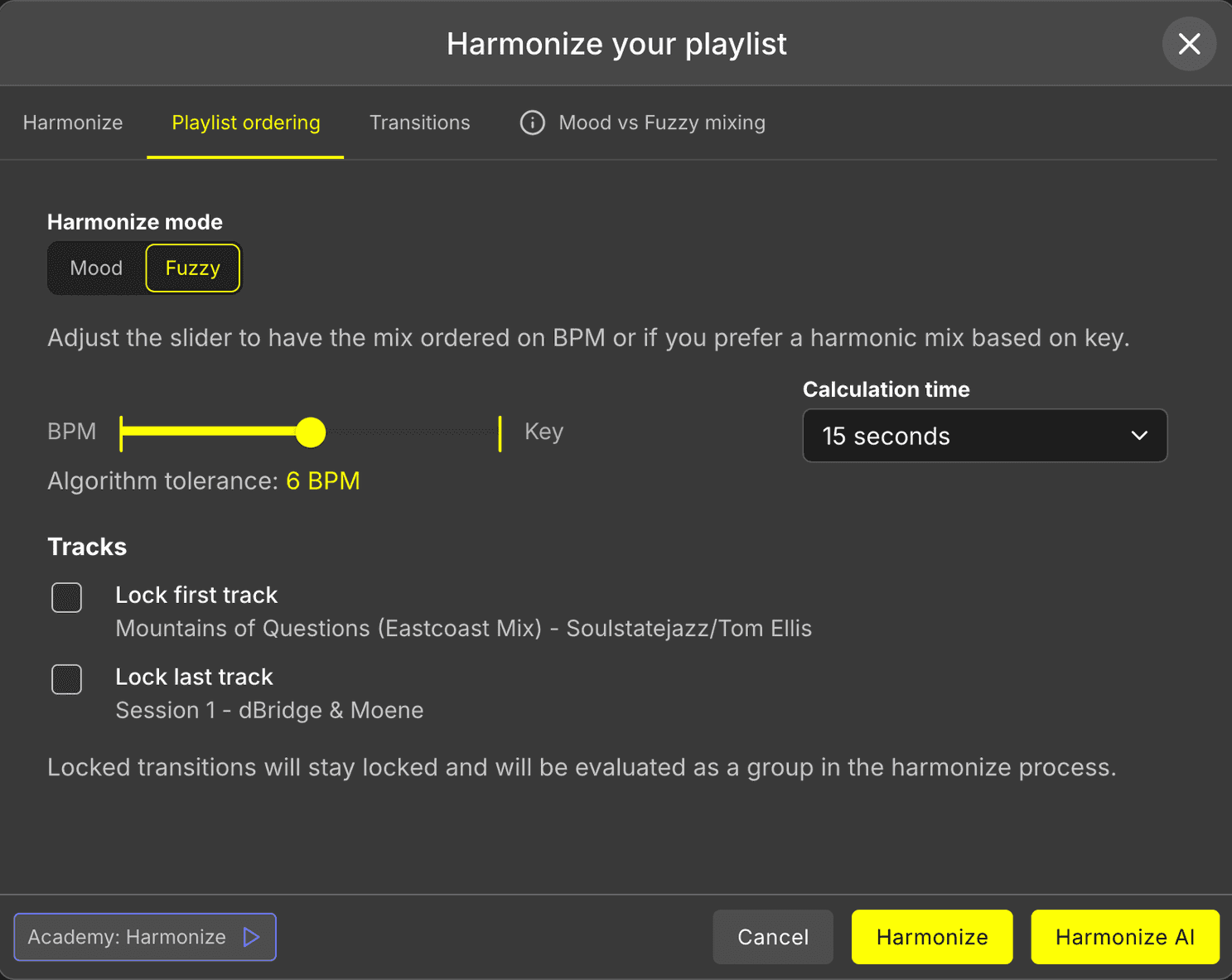The width and height of the screenshot is (1232, 980).
Task: Select the Fuzzy harmonize mode
Action: [192, 268]
